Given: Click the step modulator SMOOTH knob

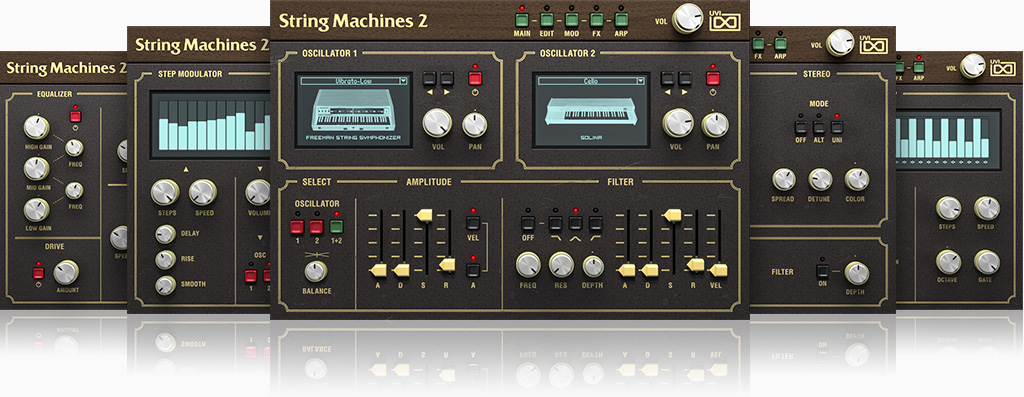Looking at the screenshot, I should tap(165, 285).
